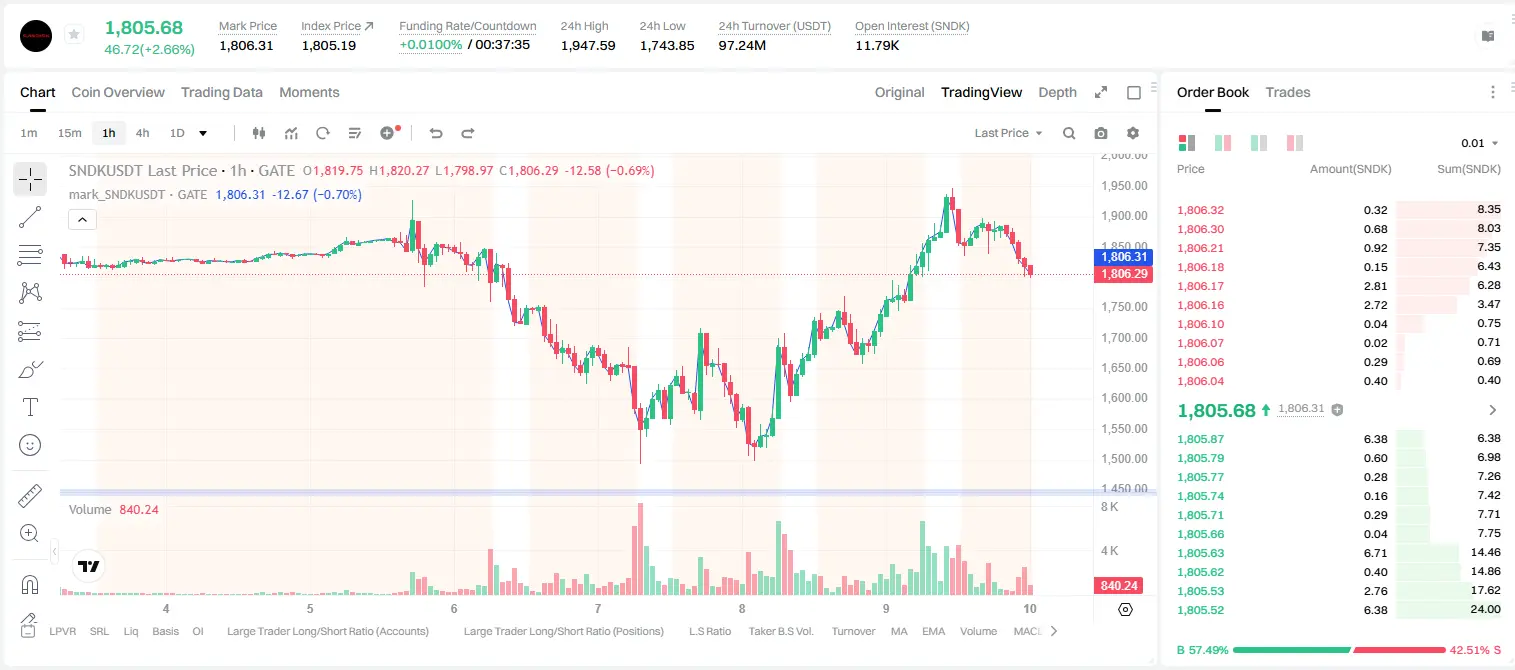Expand the 0.01 price precision dropdown
This screenshot has height=670, width=1515.
click(x=1480, y=143)
